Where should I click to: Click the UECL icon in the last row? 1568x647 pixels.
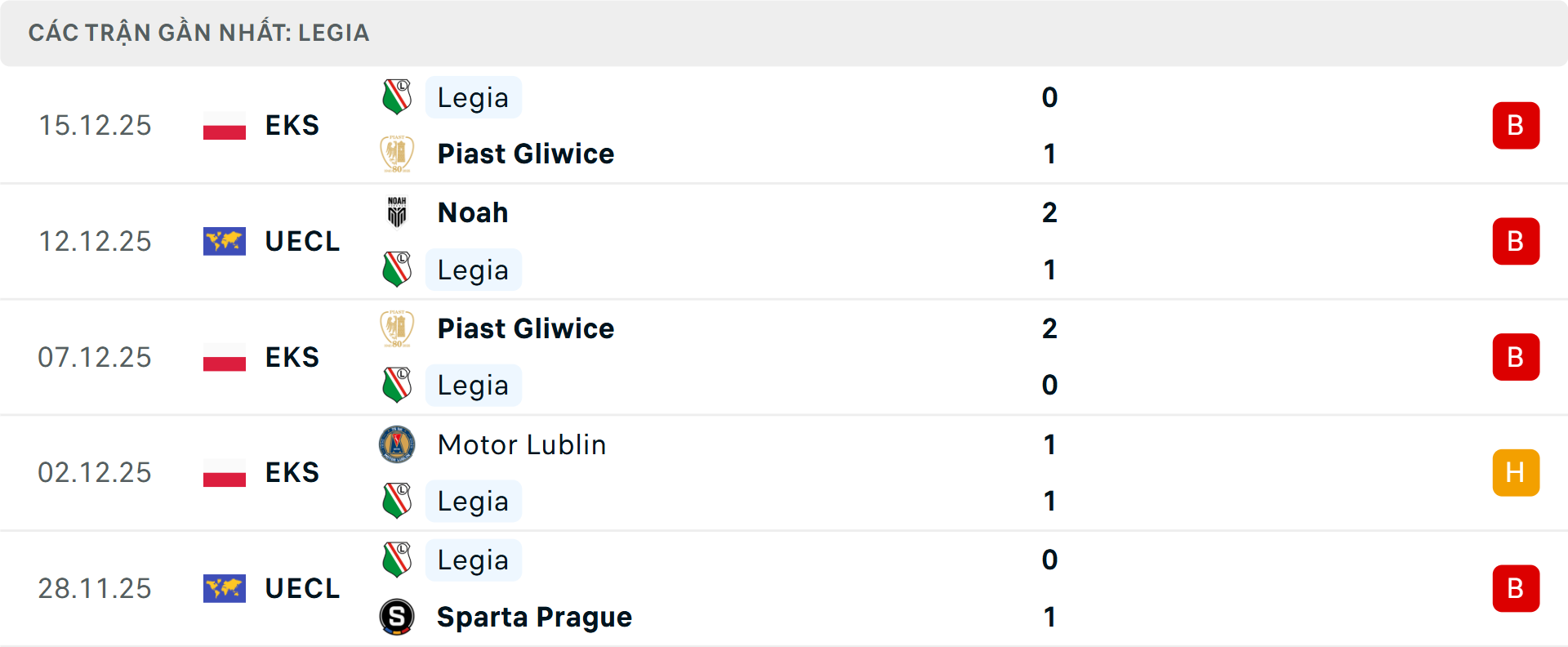point(225,588)
